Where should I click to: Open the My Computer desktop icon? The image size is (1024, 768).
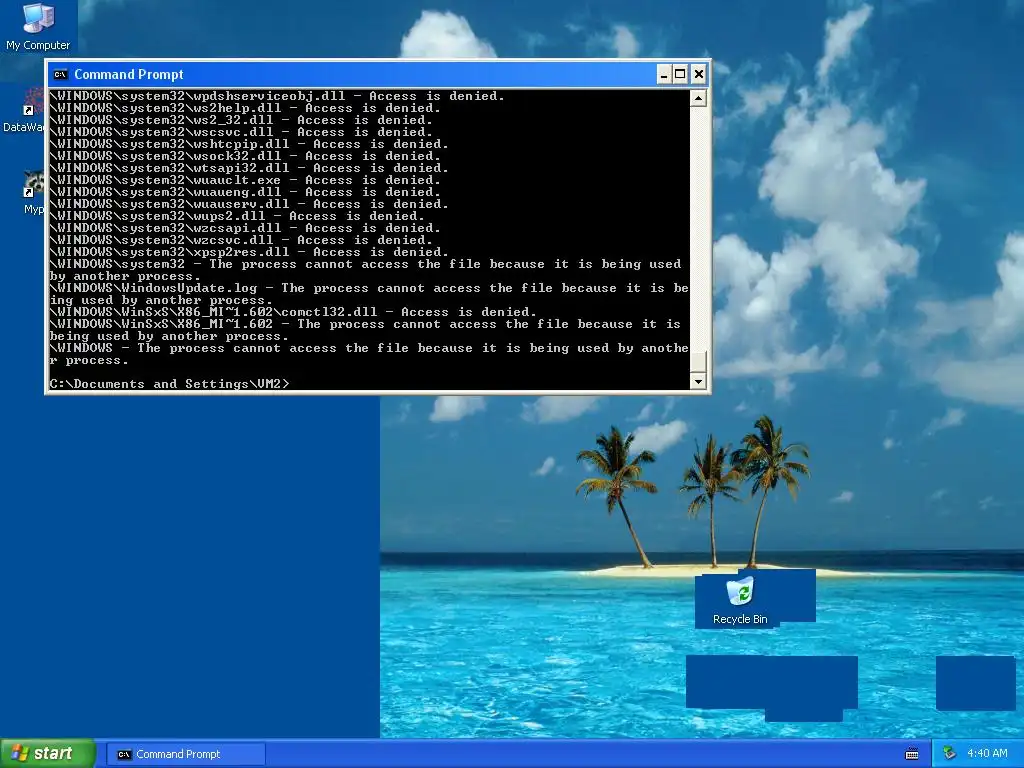[x=38, y=27]
